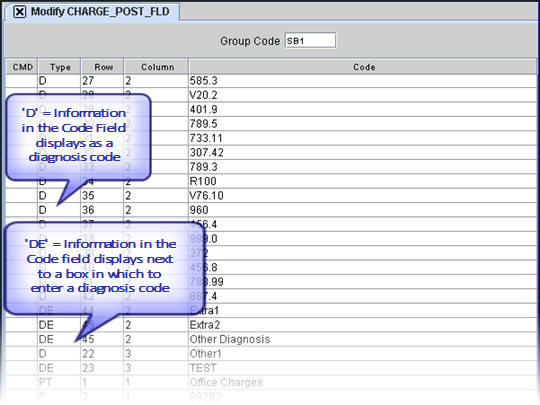Click Column cell 3 in Other1 row

tap(156, 354)
